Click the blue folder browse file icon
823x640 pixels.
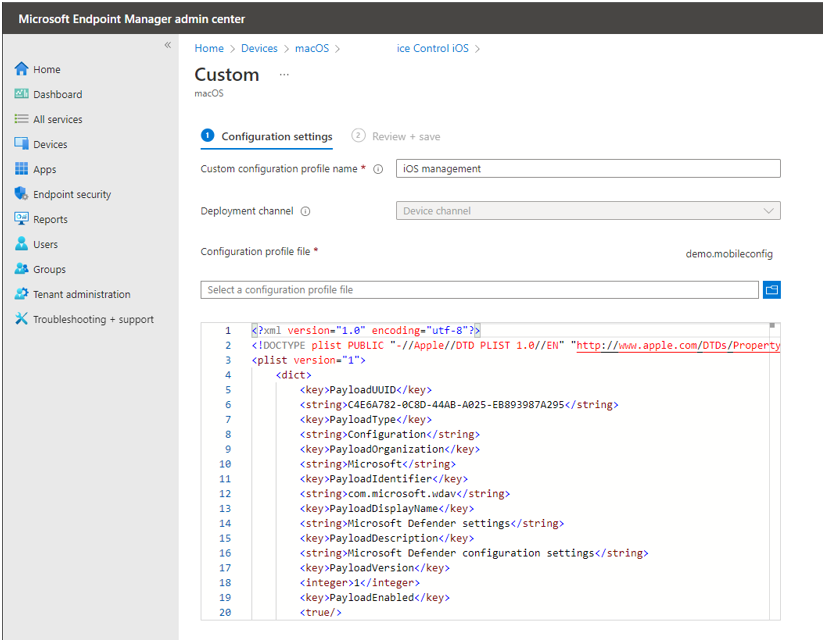coord(771,290)
